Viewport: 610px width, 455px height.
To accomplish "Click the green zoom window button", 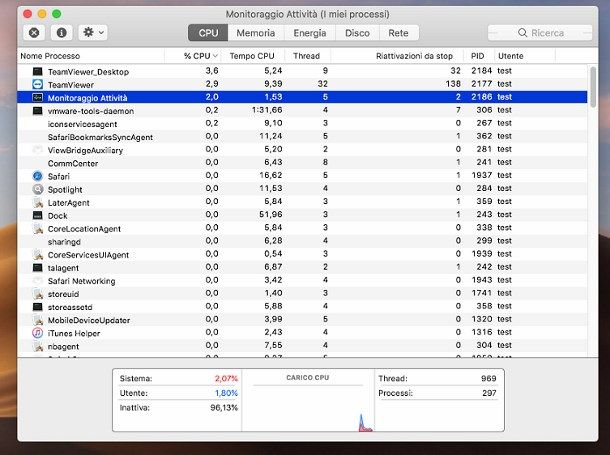I will point(57,14).
